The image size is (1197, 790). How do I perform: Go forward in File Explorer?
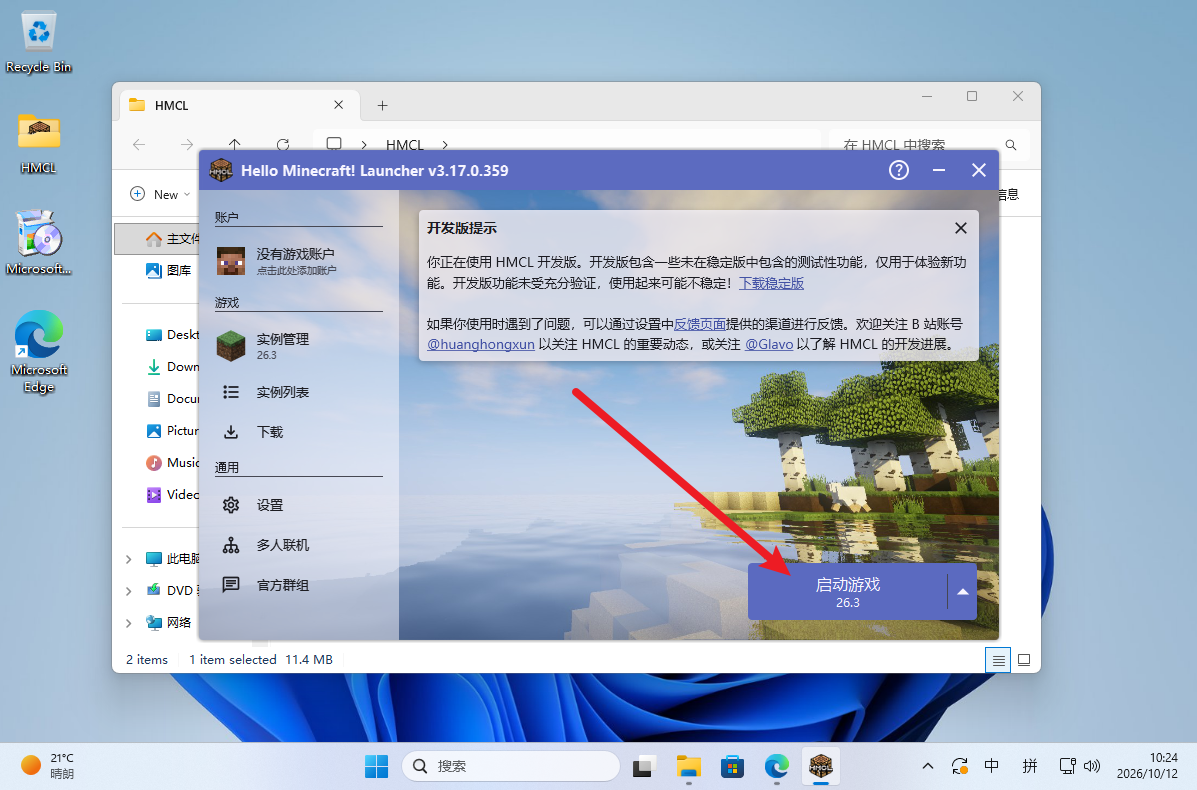click(x=186, y=144)
